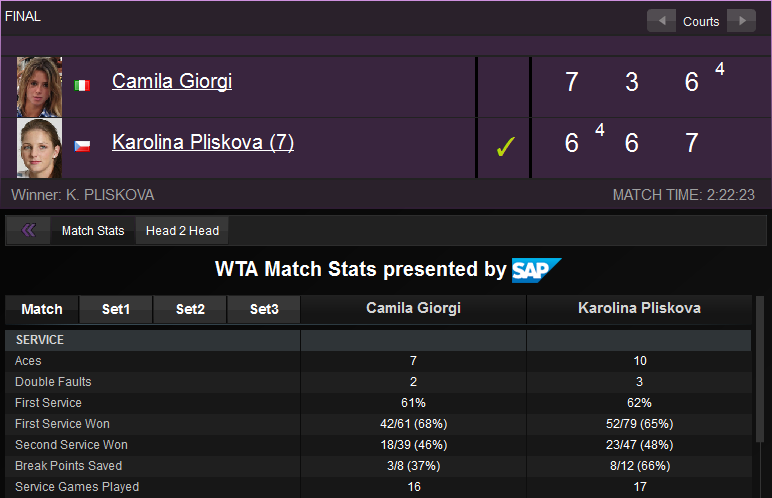The image size is (772, 498).
Task: Select the Match stats tab
Action: point(42,309)
